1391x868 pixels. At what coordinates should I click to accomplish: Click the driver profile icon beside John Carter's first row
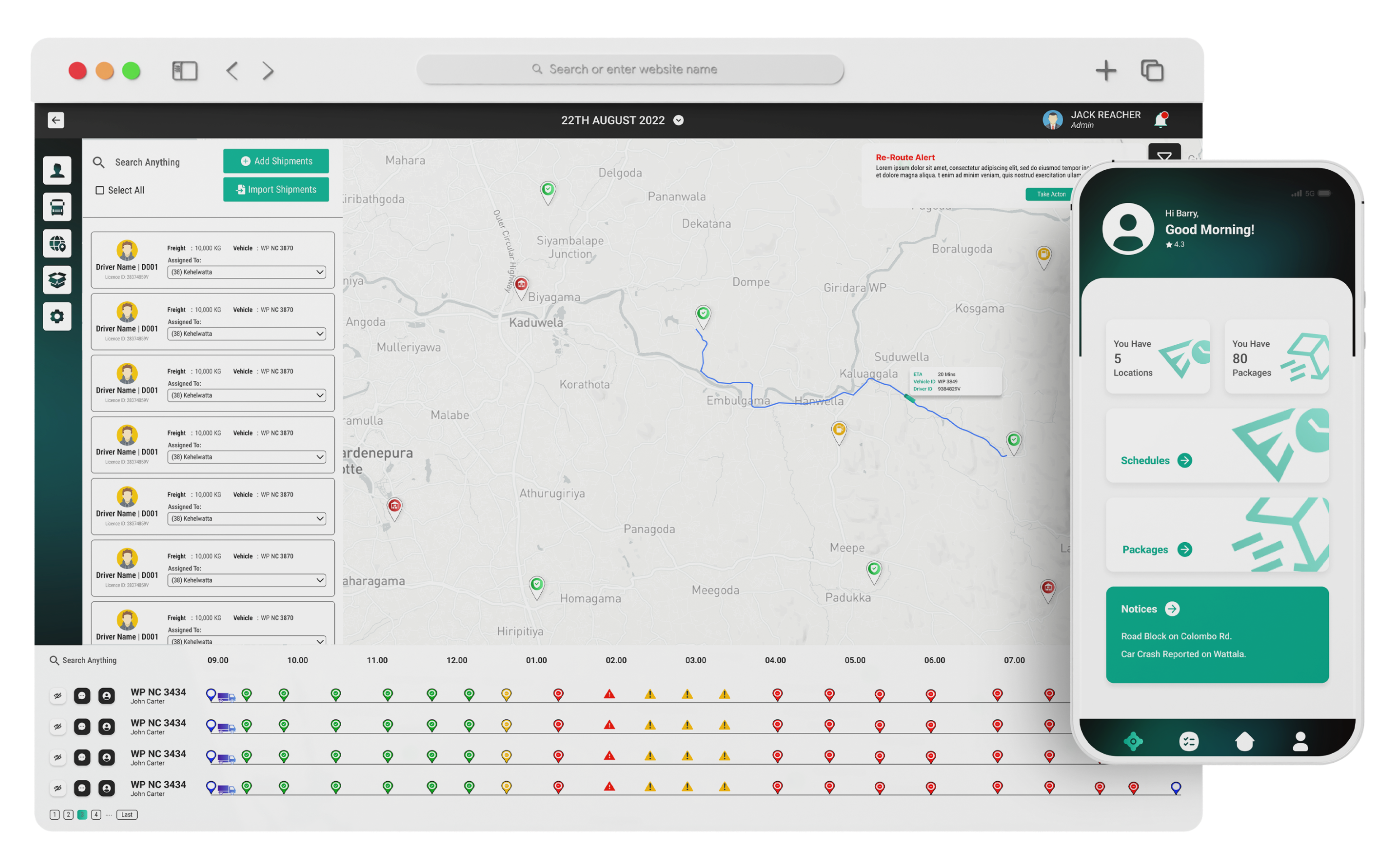(x=107, y=695)
